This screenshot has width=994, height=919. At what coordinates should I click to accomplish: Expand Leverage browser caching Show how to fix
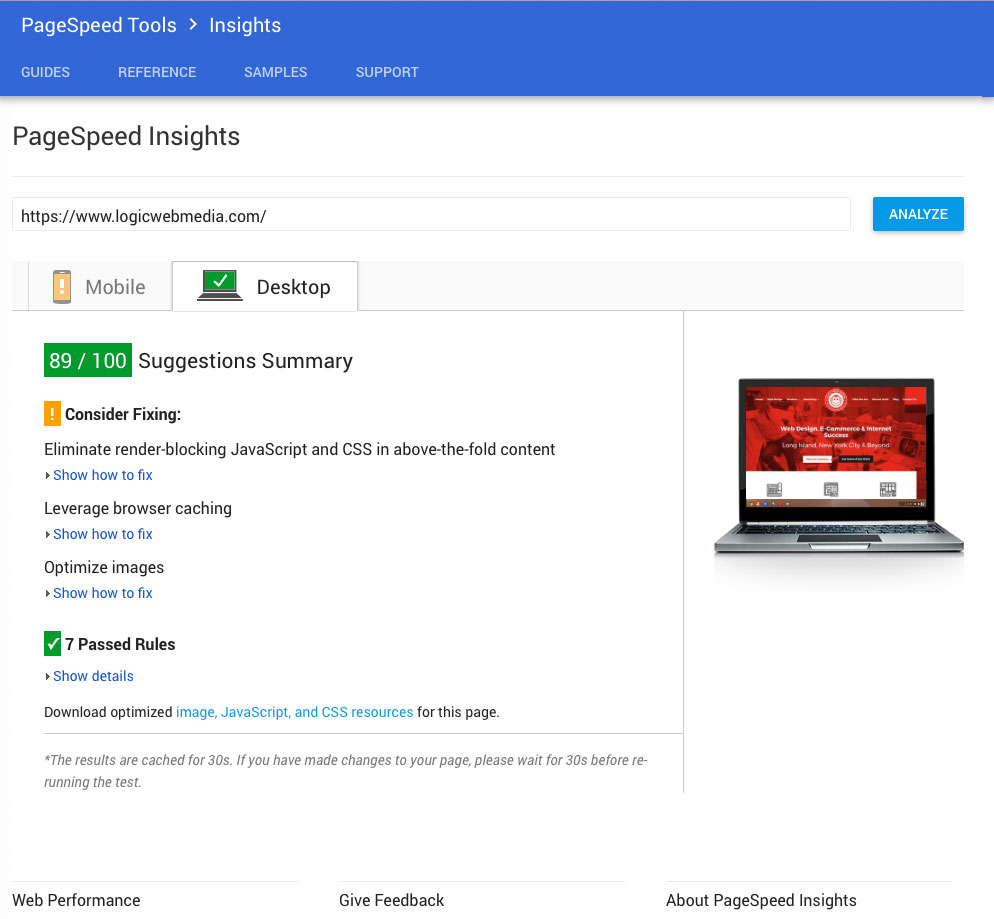click(x=103, y=534)
